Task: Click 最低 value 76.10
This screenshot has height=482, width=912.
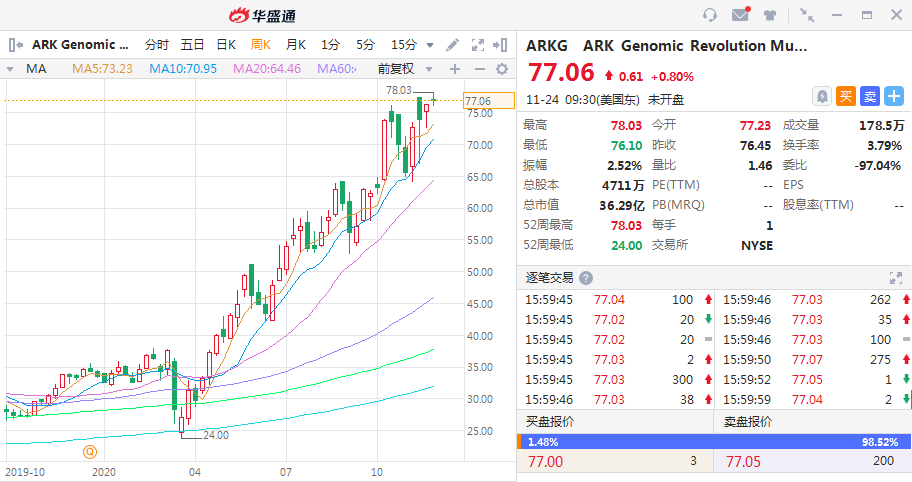Action: (626, 145)
